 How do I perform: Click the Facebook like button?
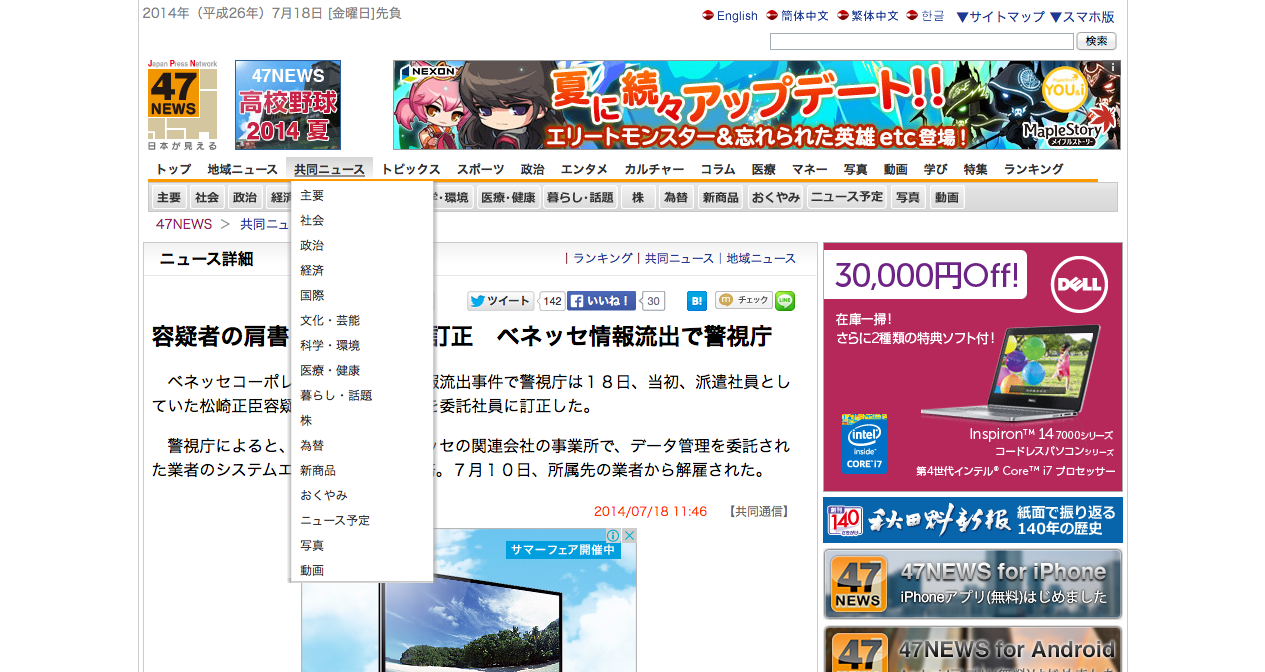(601, 301)
